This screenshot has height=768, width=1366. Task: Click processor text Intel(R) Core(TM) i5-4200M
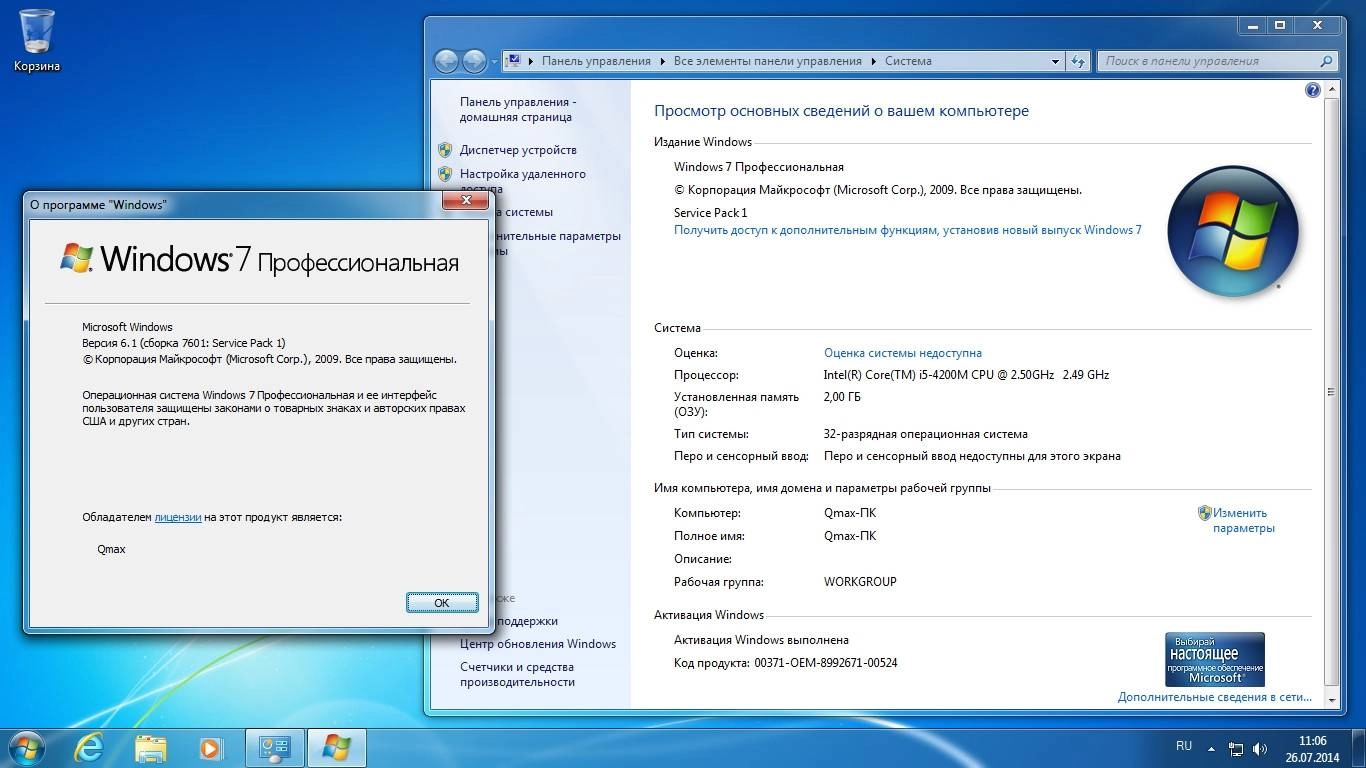pyautogui.click(x=966, y=375)
